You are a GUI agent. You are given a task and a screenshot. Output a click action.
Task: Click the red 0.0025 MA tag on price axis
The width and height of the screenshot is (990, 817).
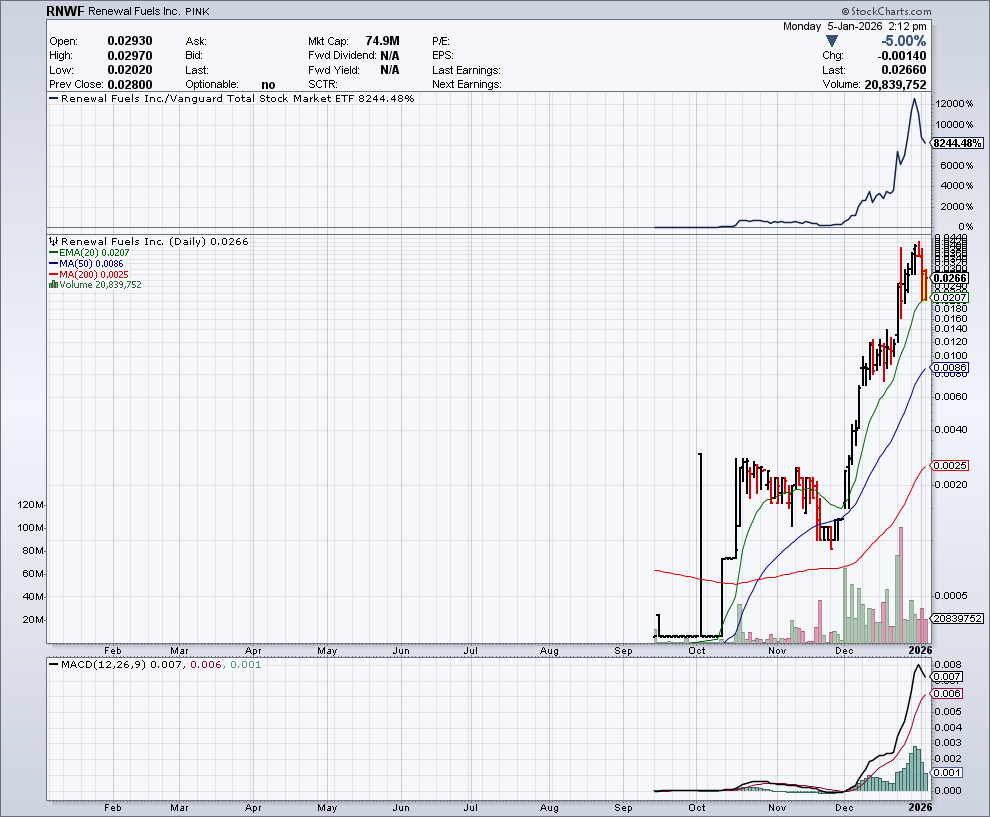coord(950,465)
